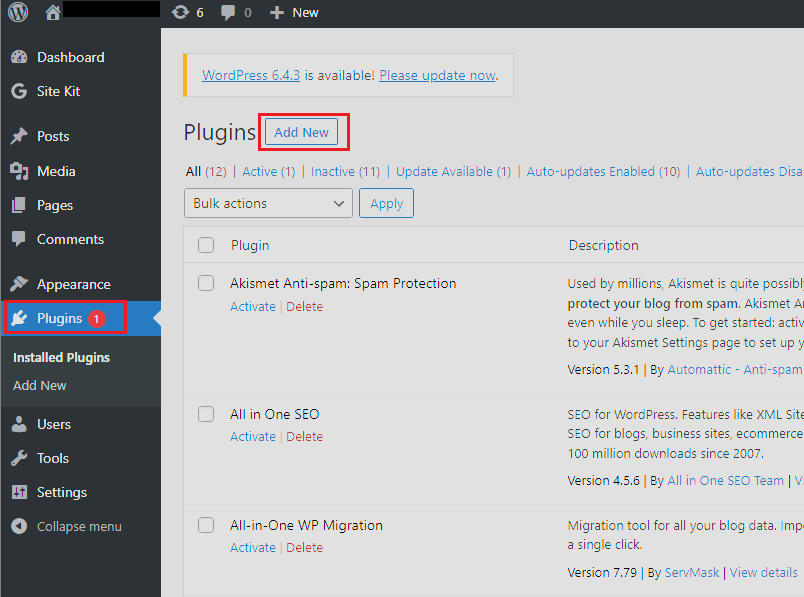Click the Pages icon in sidebar

coord(19,205)
